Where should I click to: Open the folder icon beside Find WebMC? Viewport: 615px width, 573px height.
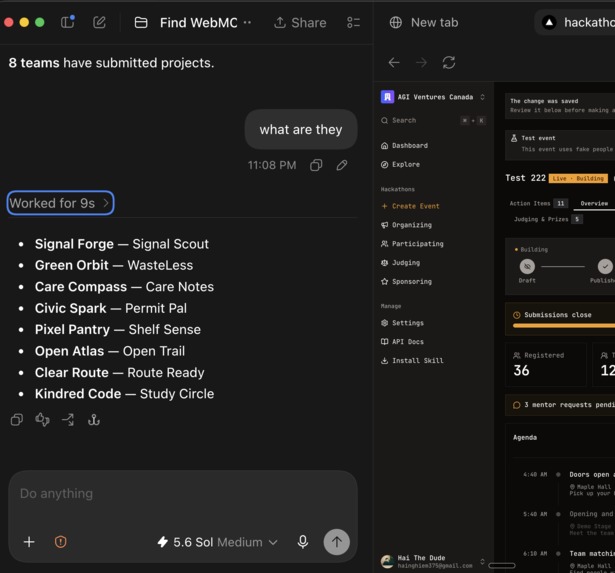tap(141, 23)
